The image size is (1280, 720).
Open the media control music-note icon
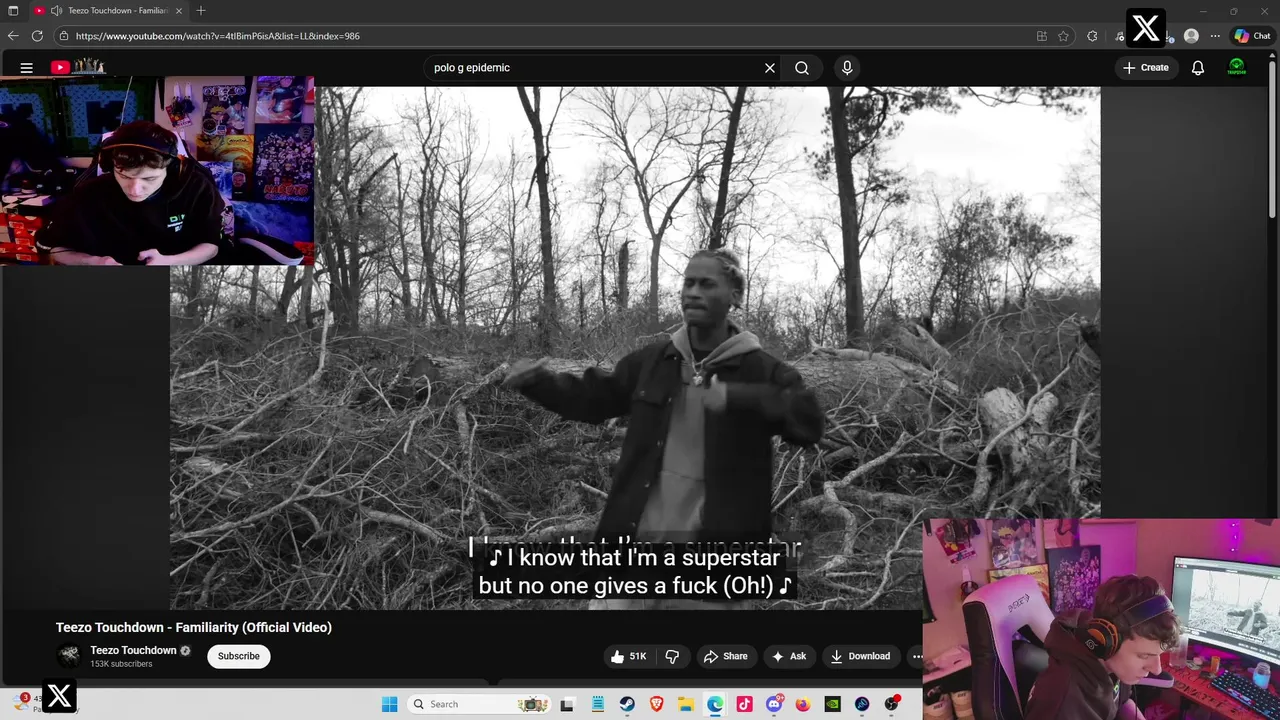pyautogui.click(x=1120, y=36)
